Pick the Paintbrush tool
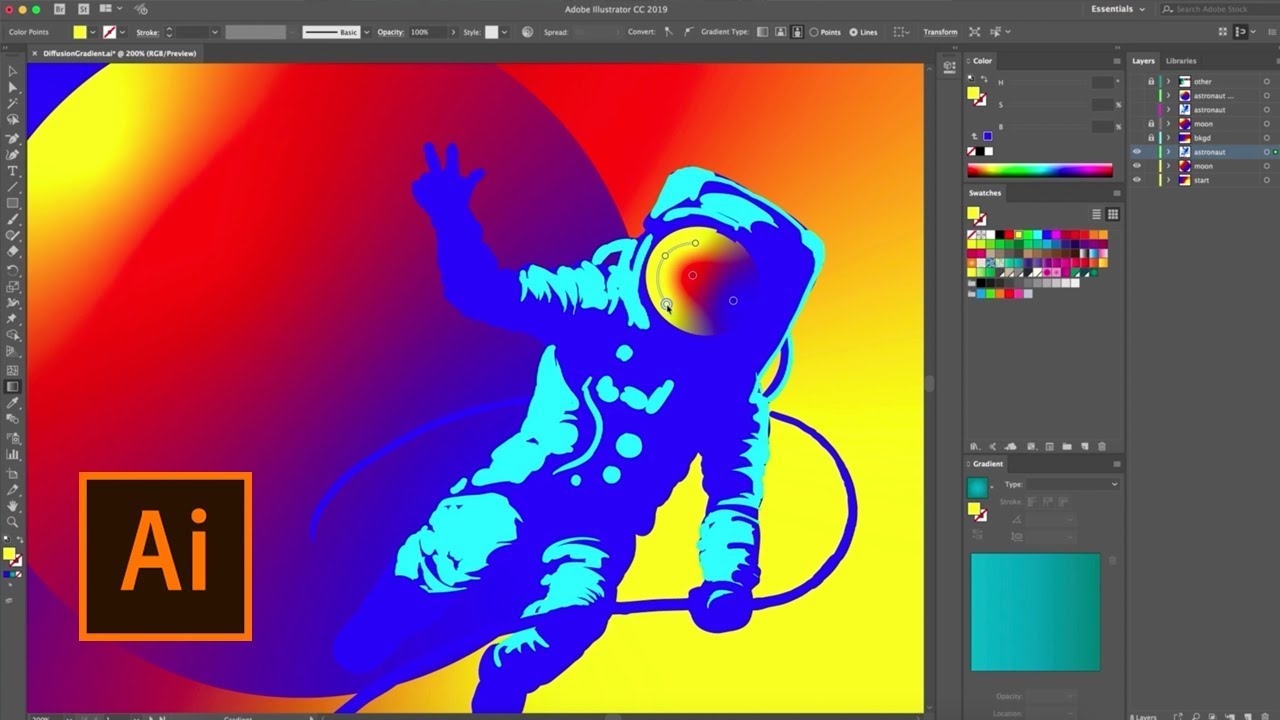 (x=12, y=219)
